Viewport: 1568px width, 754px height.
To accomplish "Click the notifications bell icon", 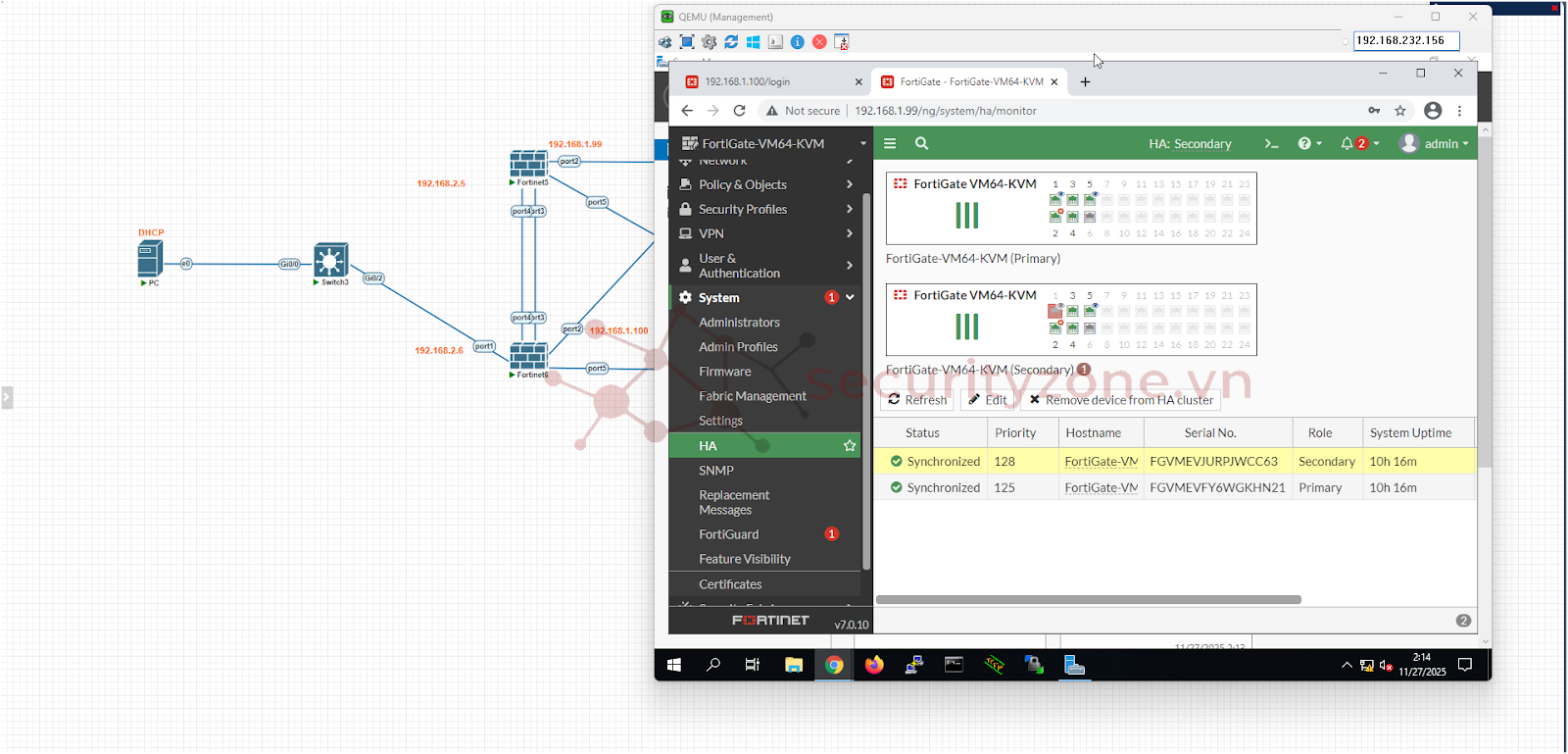I will [1347, 144].
